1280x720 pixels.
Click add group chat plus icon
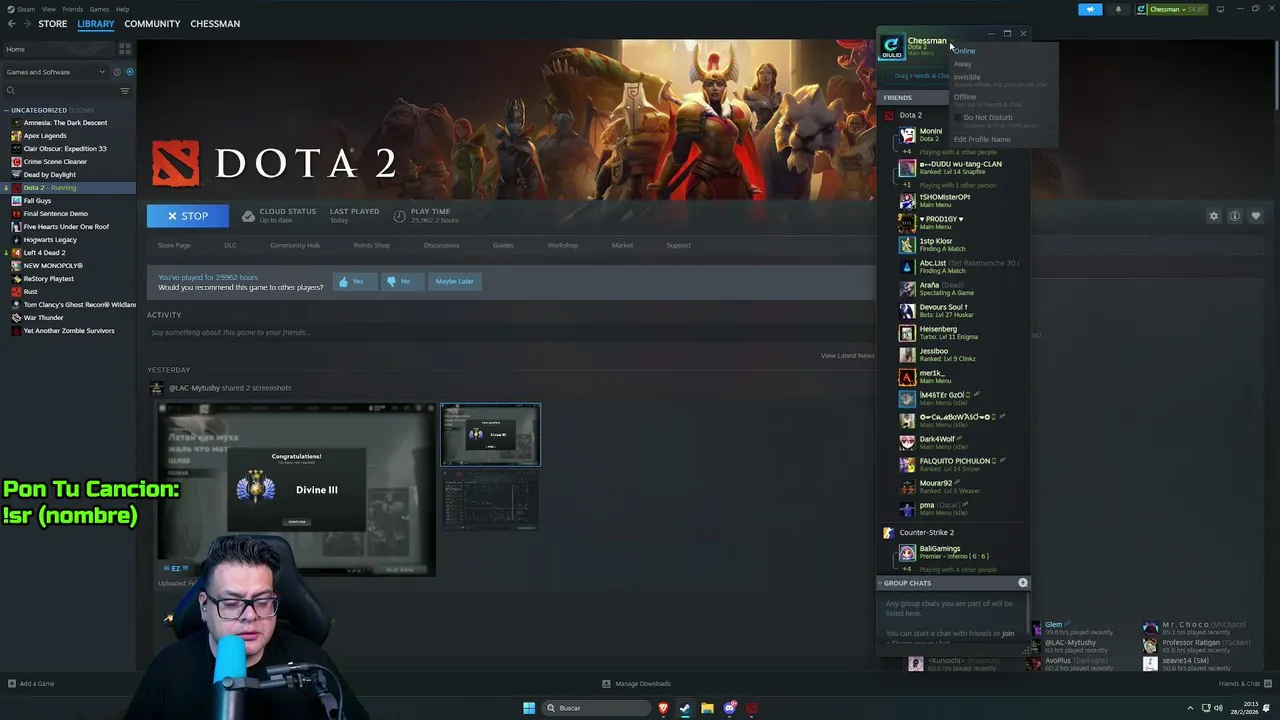[x=1022, y=583]
